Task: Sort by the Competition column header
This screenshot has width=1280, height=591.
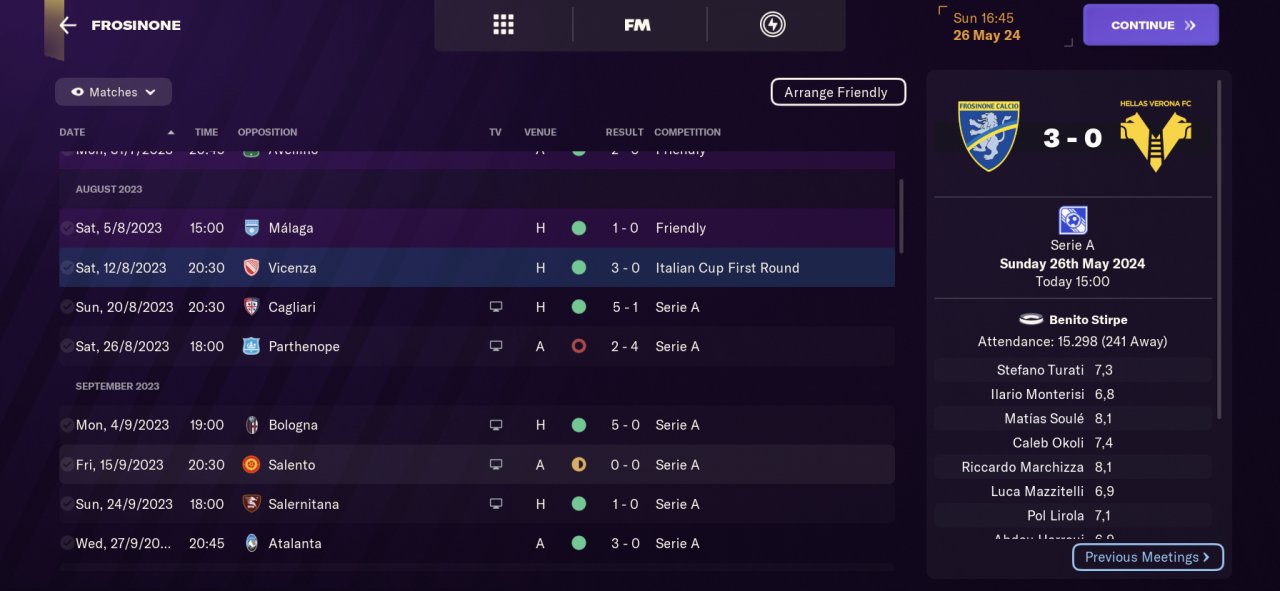Action: pos(687,132)
